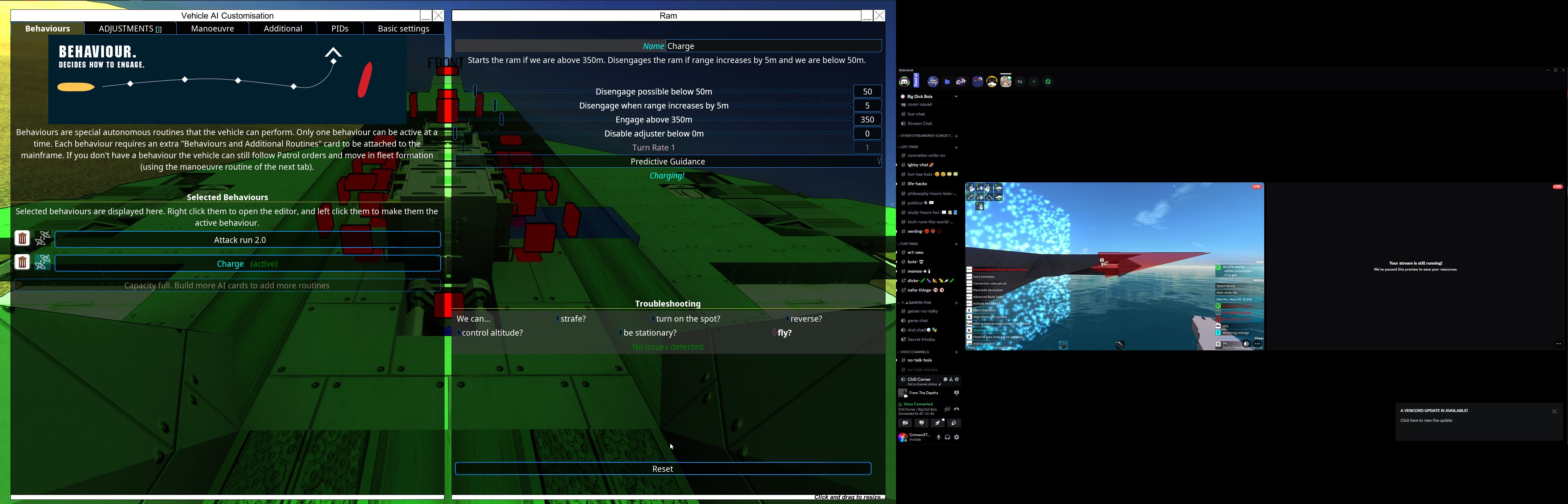The image size is (1568, 504).
Task: Toggle Discord headphone deafen
Action: click(x=947, y=437)
